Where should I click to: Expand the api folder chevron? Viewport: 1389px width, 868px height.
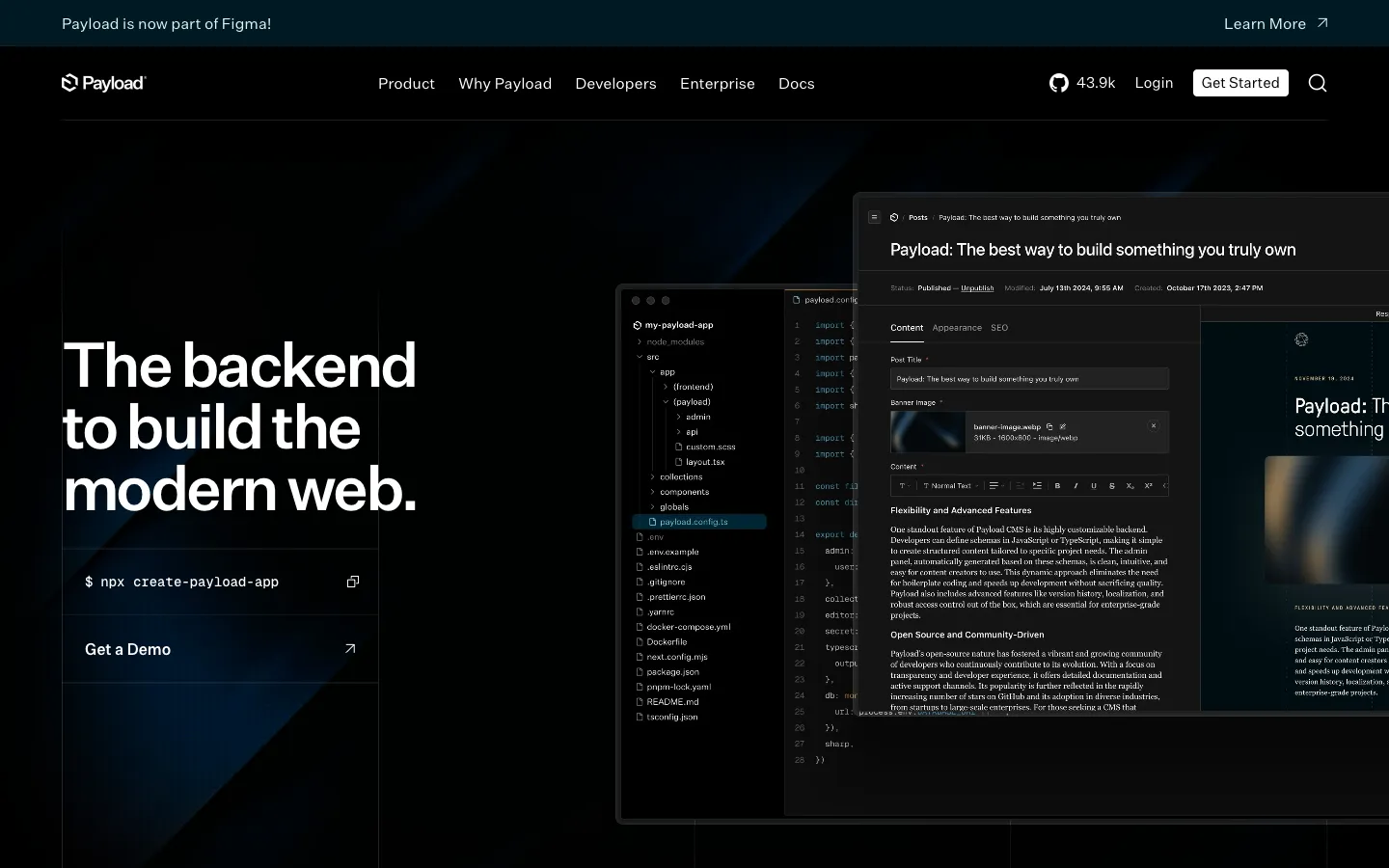tap(678, 432)
